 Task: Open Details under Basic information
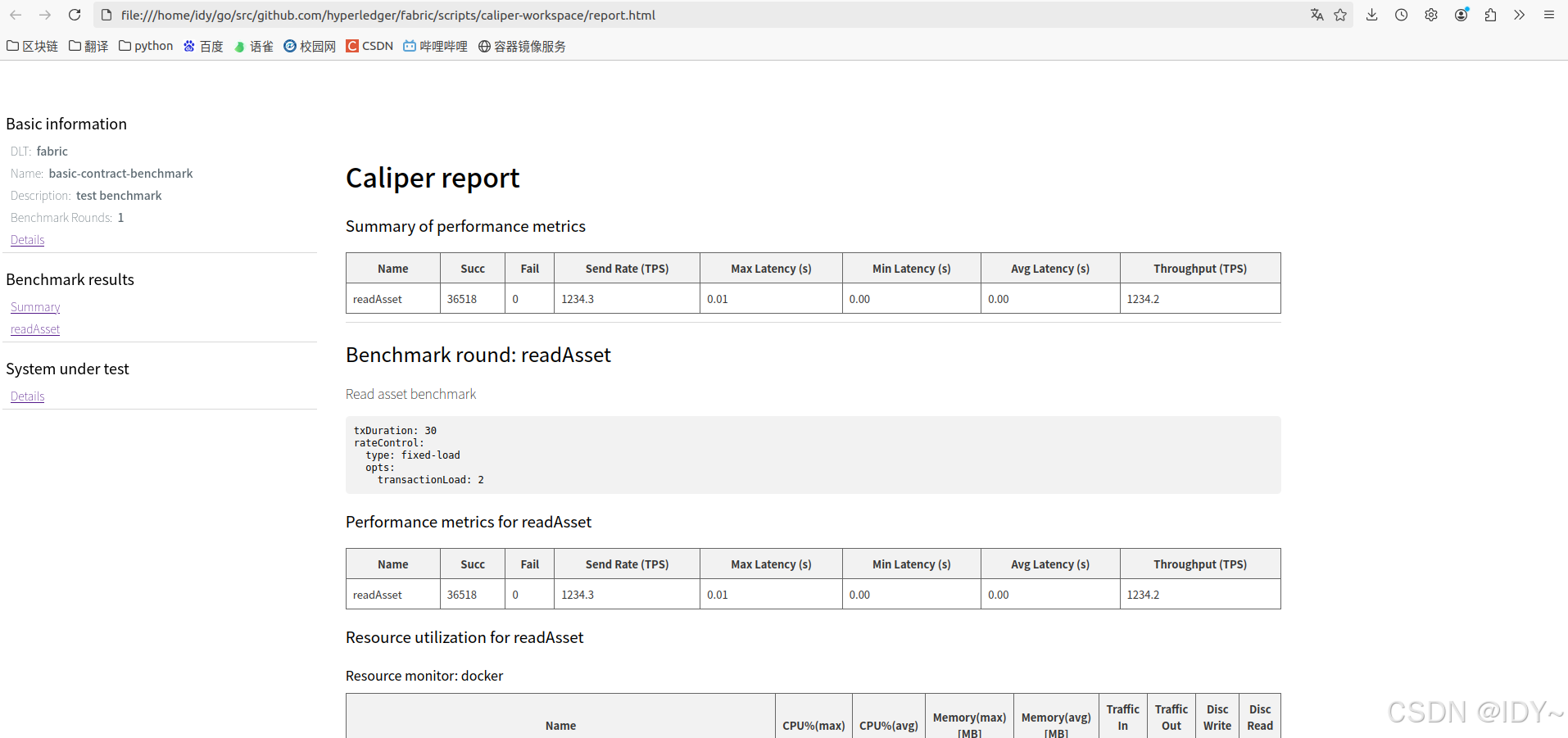(x=28, y=240)
